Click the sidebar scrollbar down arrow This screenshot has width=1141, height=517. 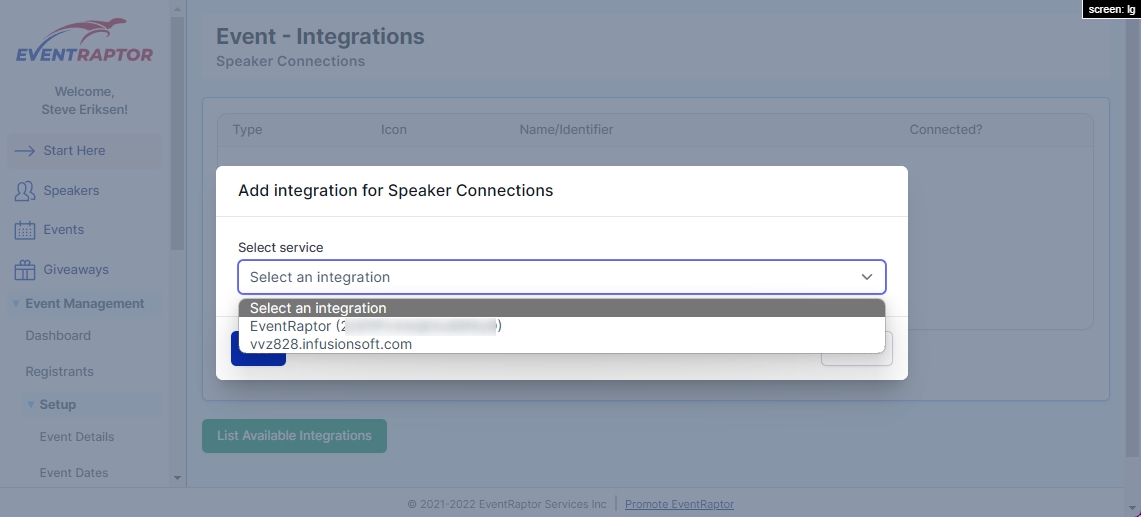pos(178,479)
